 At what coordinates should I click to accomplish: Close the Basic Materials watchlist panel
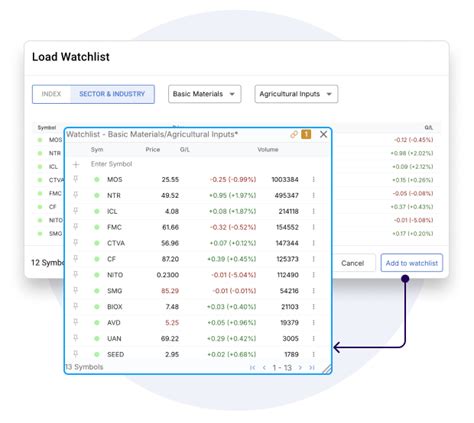pyautogui.click(x=323, y=134)
